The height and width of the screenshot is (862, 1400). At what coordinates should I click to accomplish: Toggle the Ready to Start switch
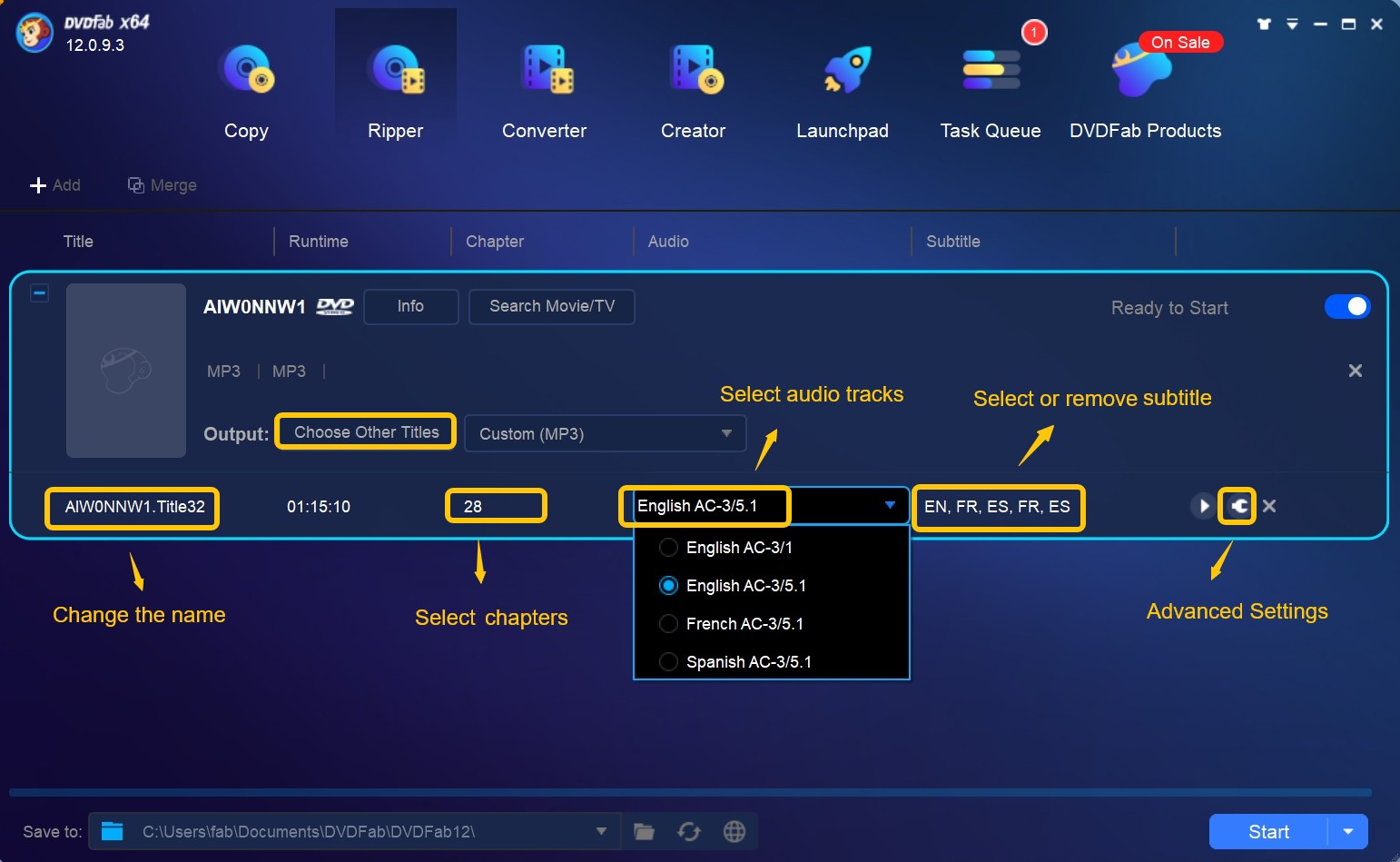(1347, 307)
